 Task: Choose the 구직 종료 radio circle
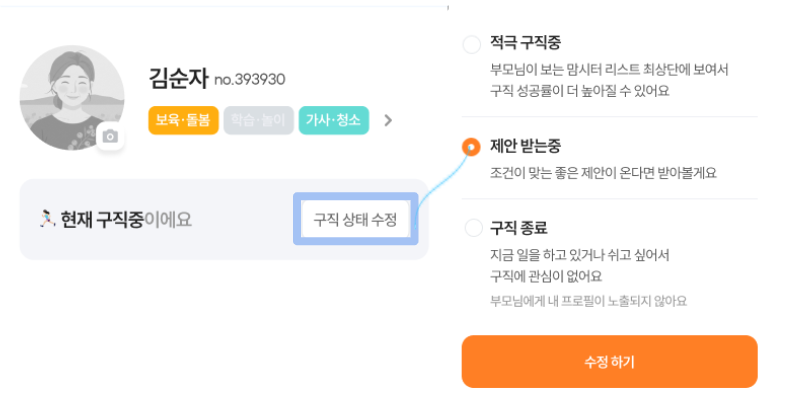[x=472, y=229]
